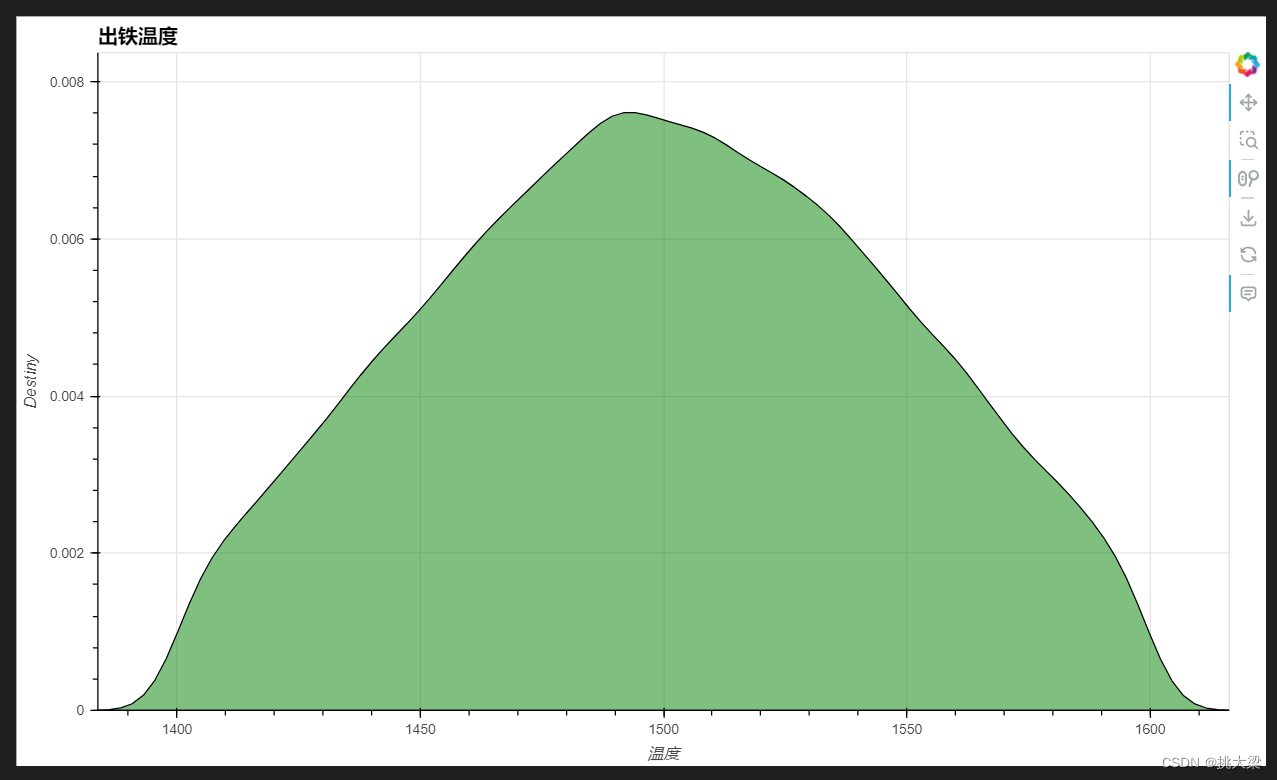This screenshot has height=780, width=1277.
Task: Click the x-axis tick 1500
Action: tap(664, 730)
